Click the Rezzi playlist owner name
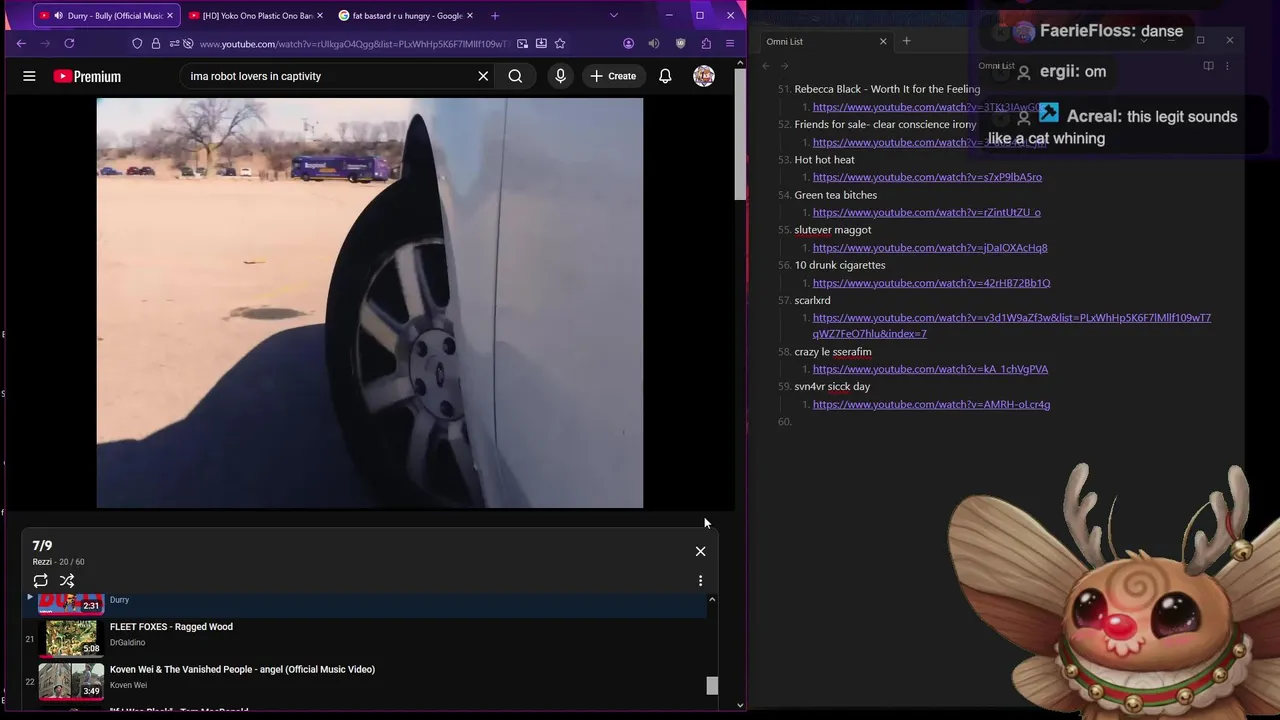 coord(42,562)
